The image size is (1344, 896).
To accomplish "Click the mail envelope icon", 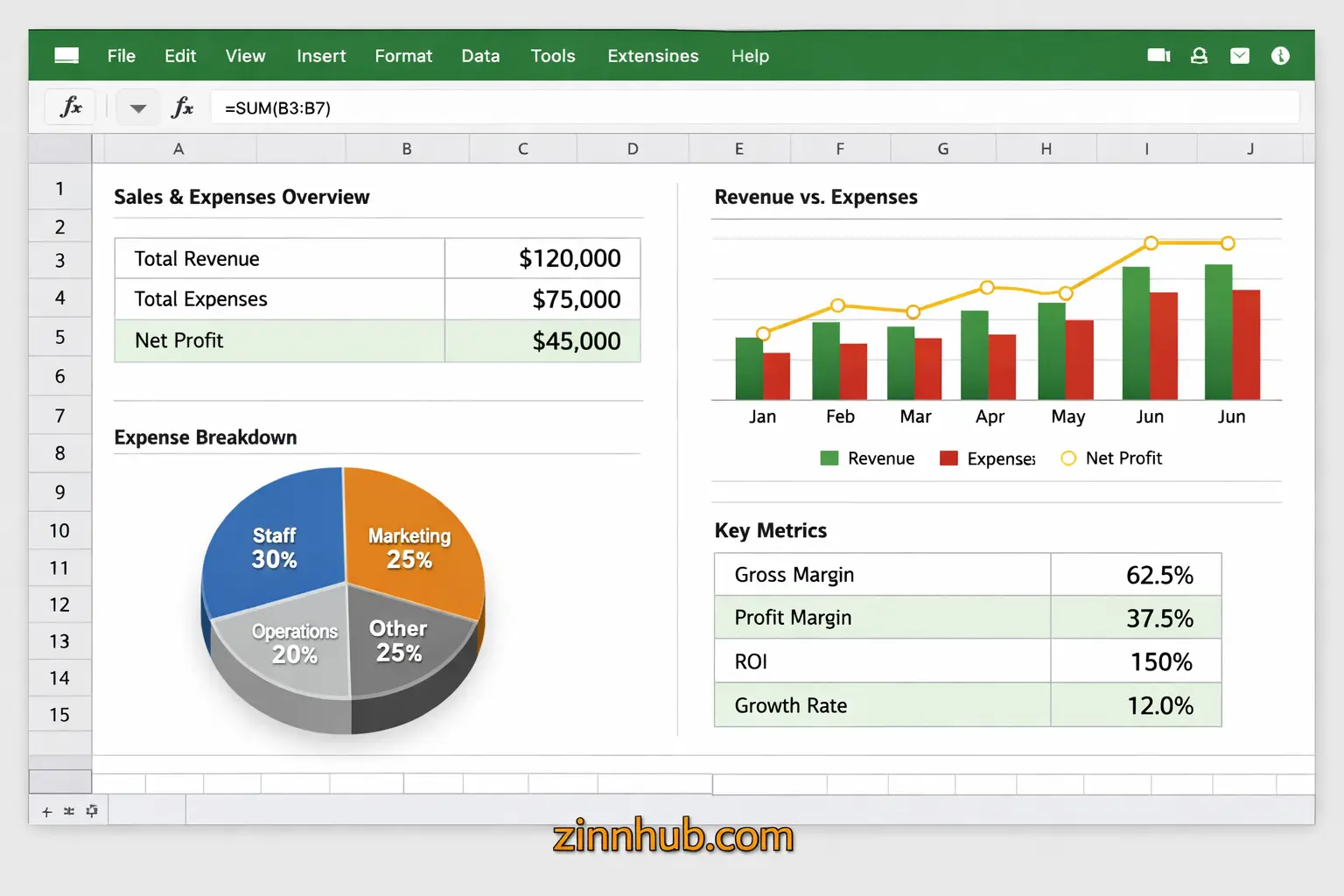I will pos(1240,56).
